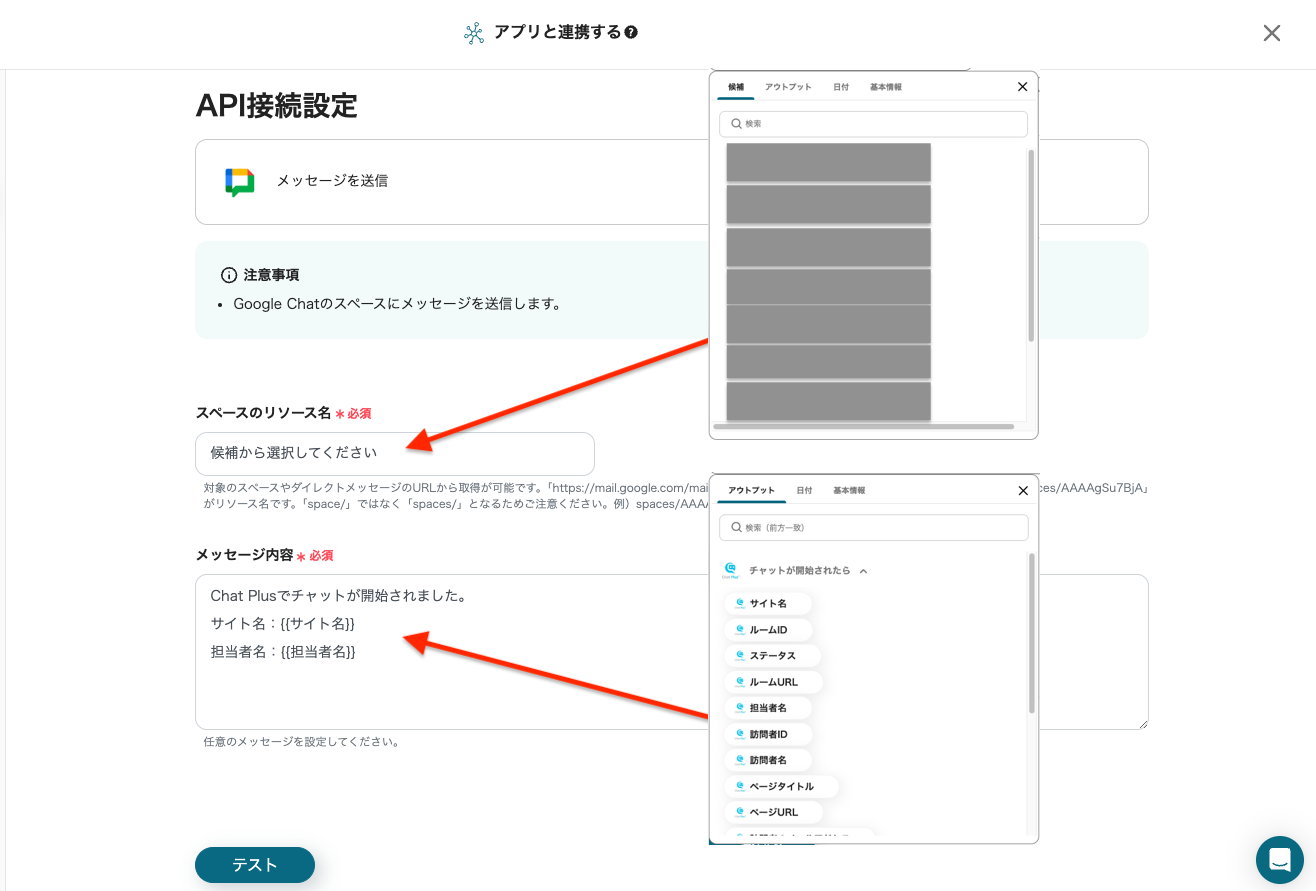Image resolution: width=1316 pixels, height=891 pixels.
Task: Focus the 検索(前方一致) search field
Action: pyautogui.click(x=874, y=527)
